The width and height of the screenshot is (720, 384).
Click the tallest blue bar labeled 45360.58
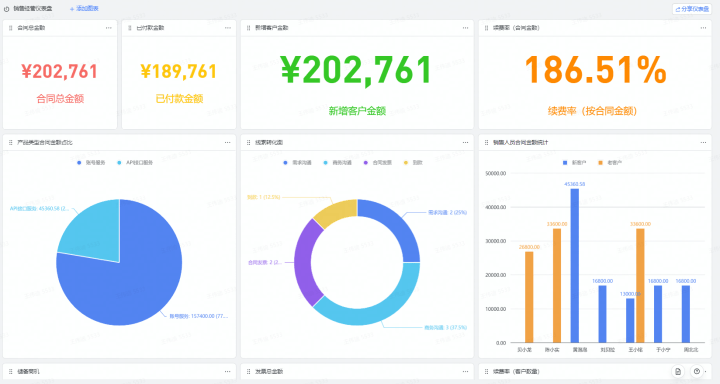[x=574, y=265]
